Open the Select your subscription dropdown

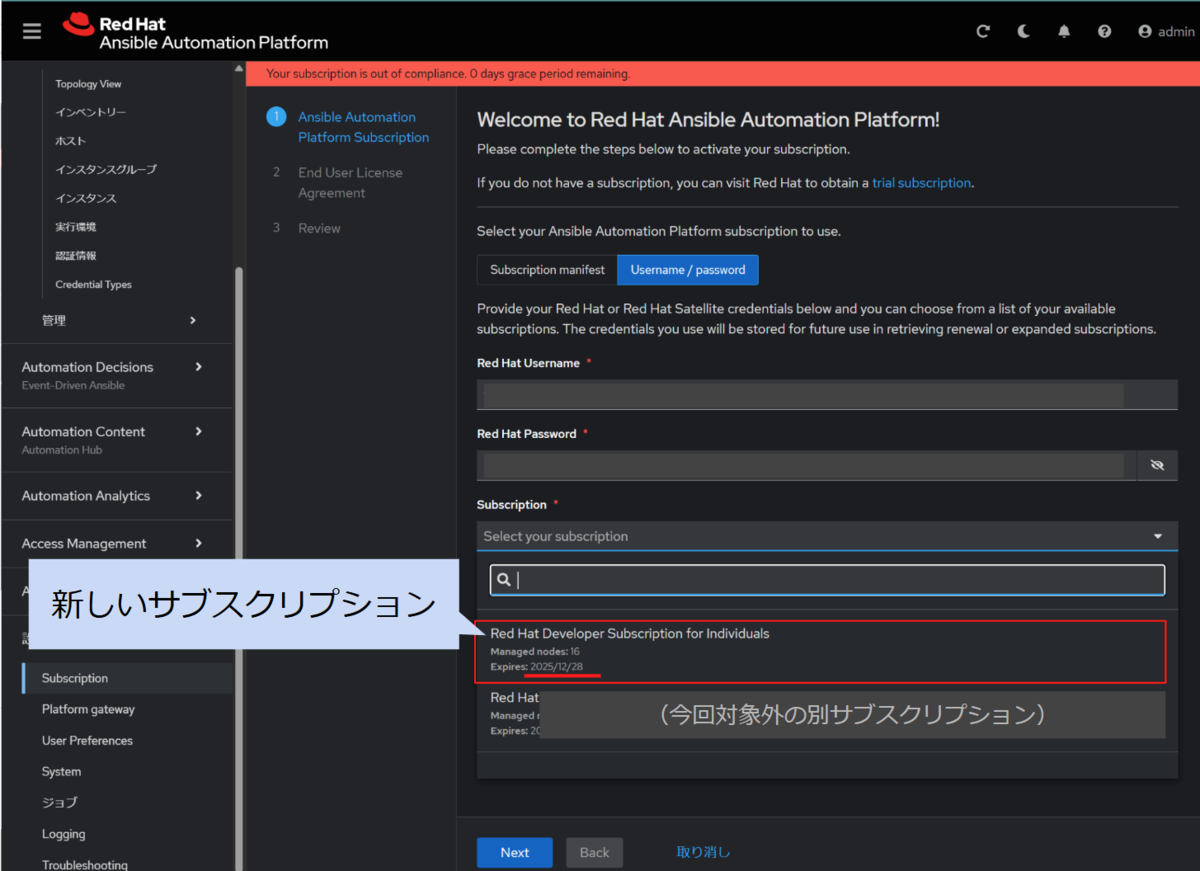(827, 536)
